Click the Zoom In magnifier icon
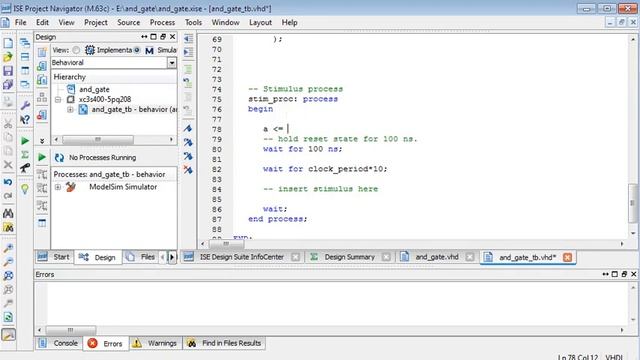The height and width of the screenshot is (360, 640). 8,248
